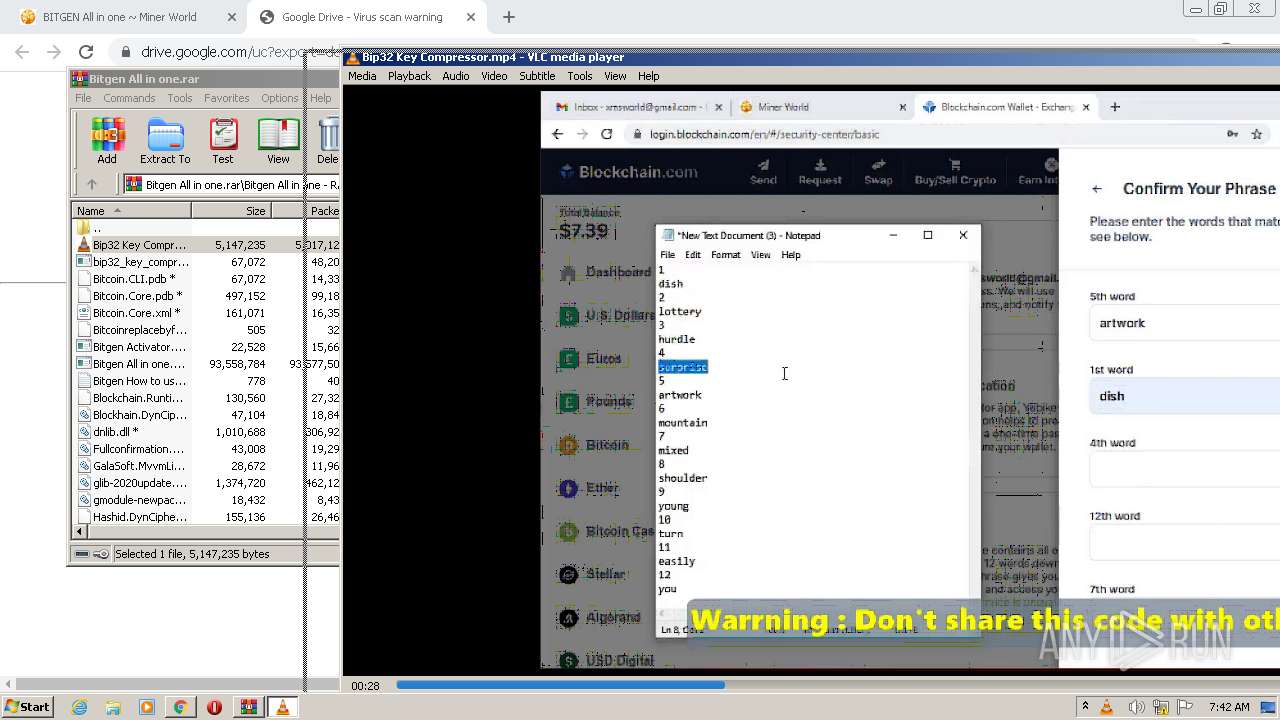Select Bitcoin.CLI.pdb file row
The height and width of the screenshot is (720, 1280).
(x=208, y=279)
